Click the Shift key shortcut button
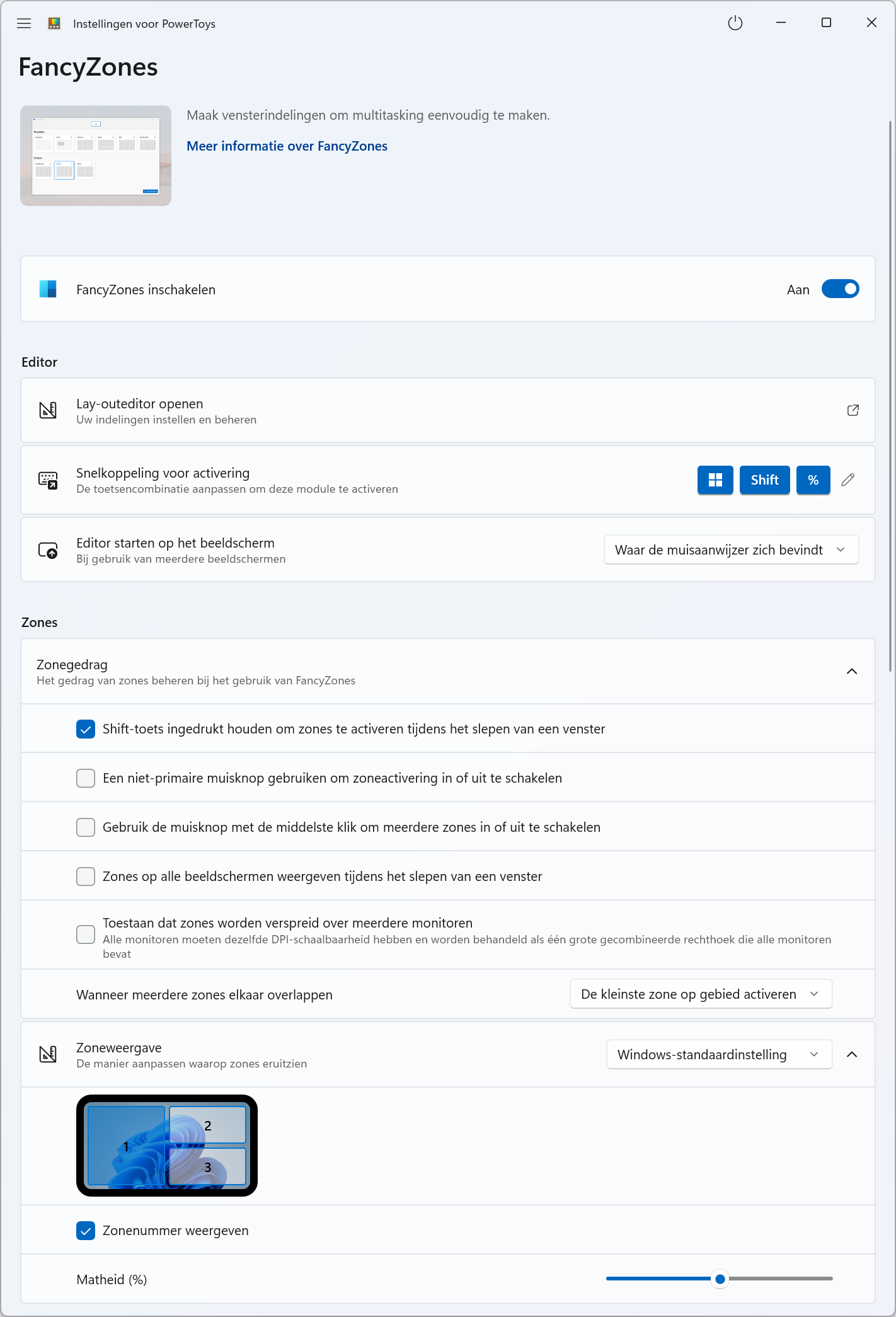 (764, 480)
